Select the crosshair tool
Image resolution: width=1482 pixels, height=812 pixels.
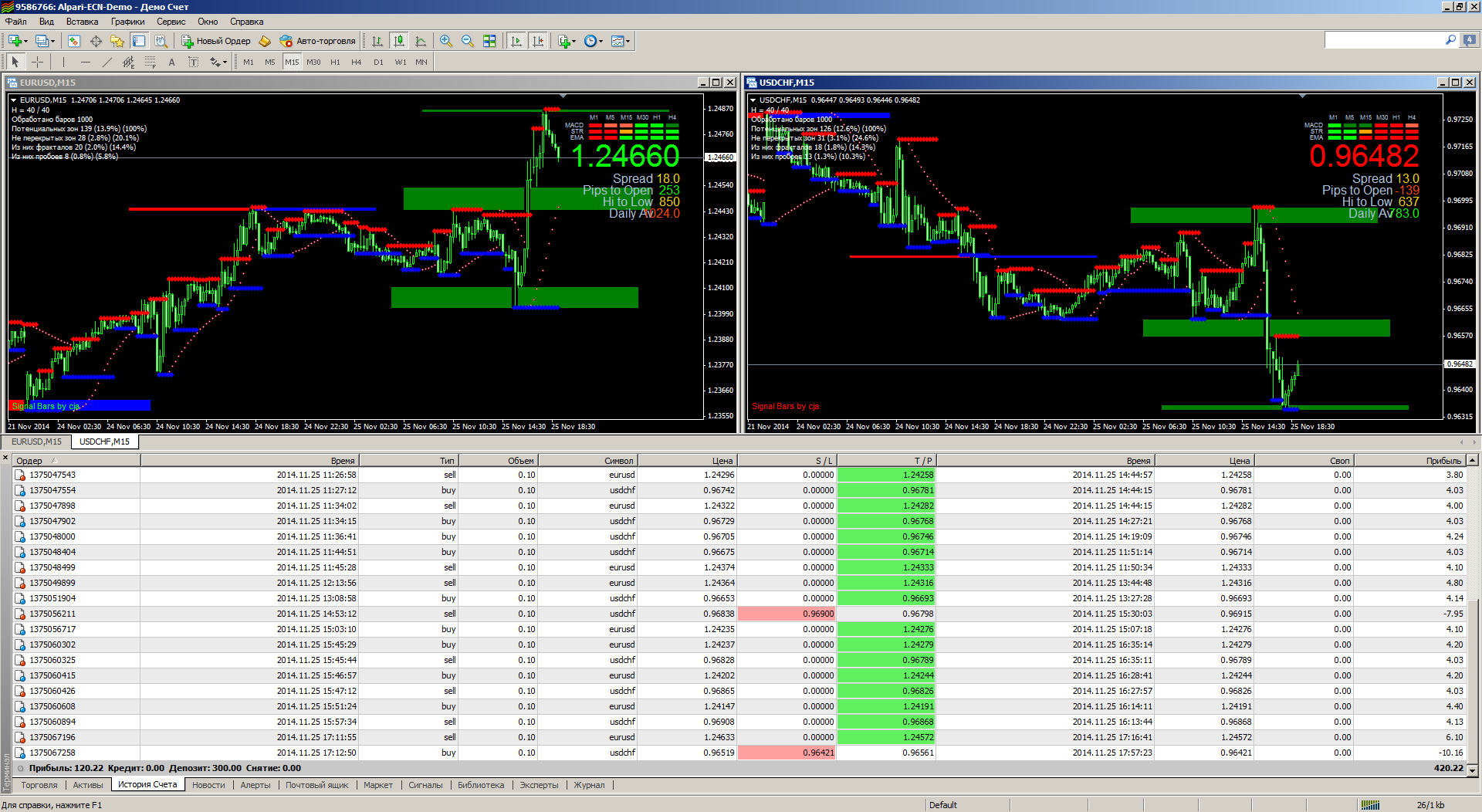[37, 62]
